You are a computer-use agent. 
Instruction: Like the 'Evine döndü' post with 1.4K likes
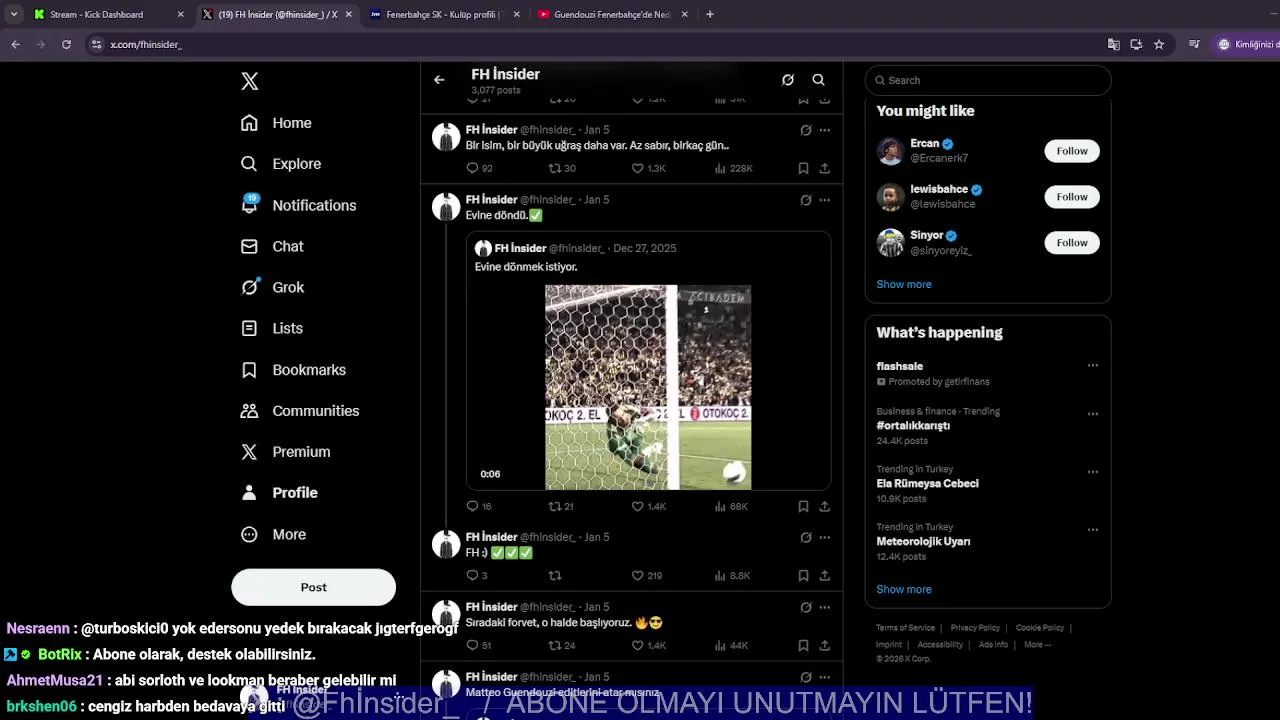pos(637,507)
